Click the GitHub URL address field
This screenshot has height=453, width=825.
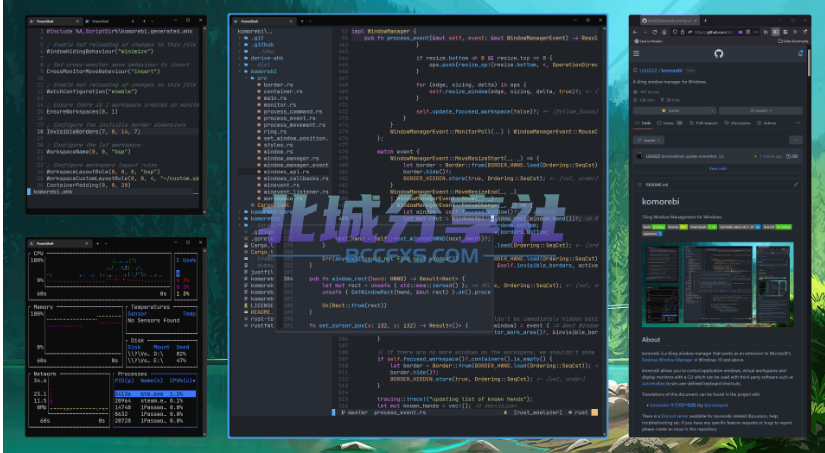(714, 32)
